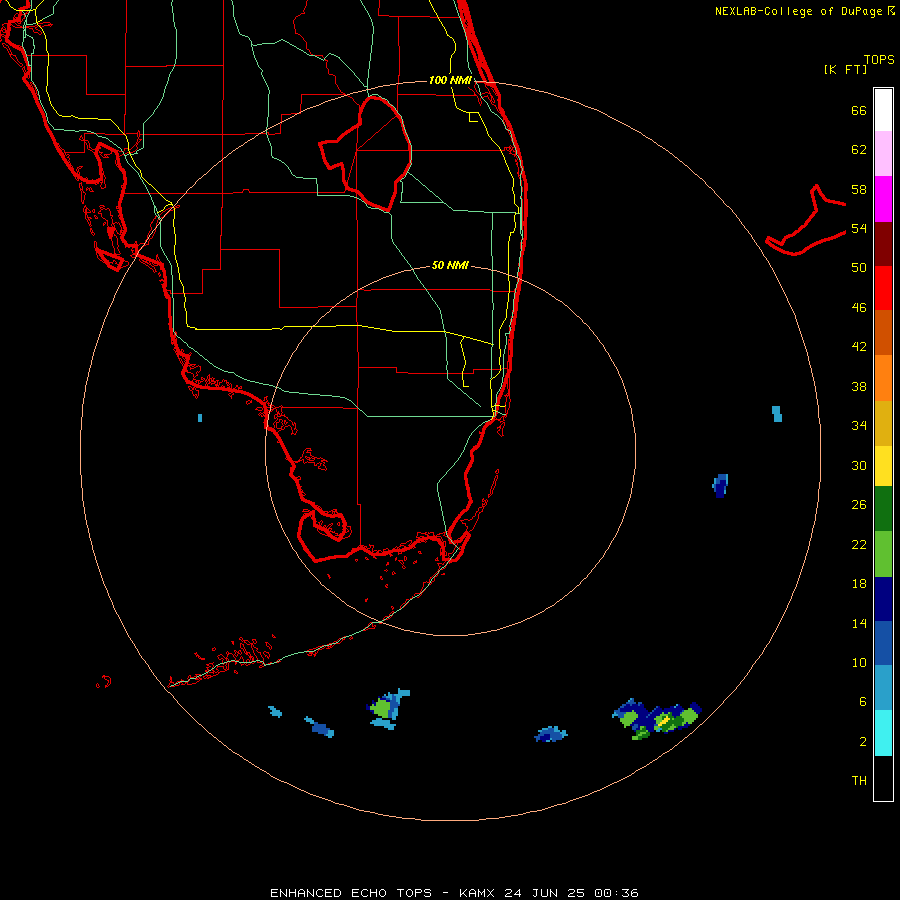The image size is (900, 900).
Task: Click the 100 NMI range ring label
Action: pyautogui.click(x=450, y=80)
